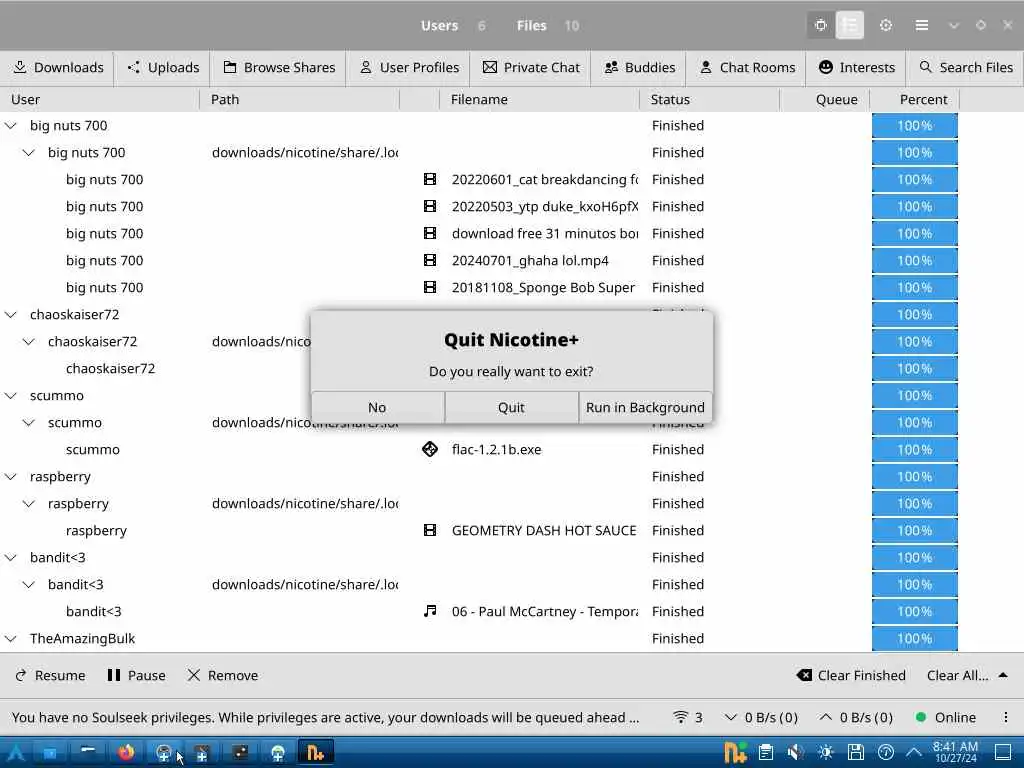
Task: Click the Nicotine+ system tray icon
Action: point(735,752)
